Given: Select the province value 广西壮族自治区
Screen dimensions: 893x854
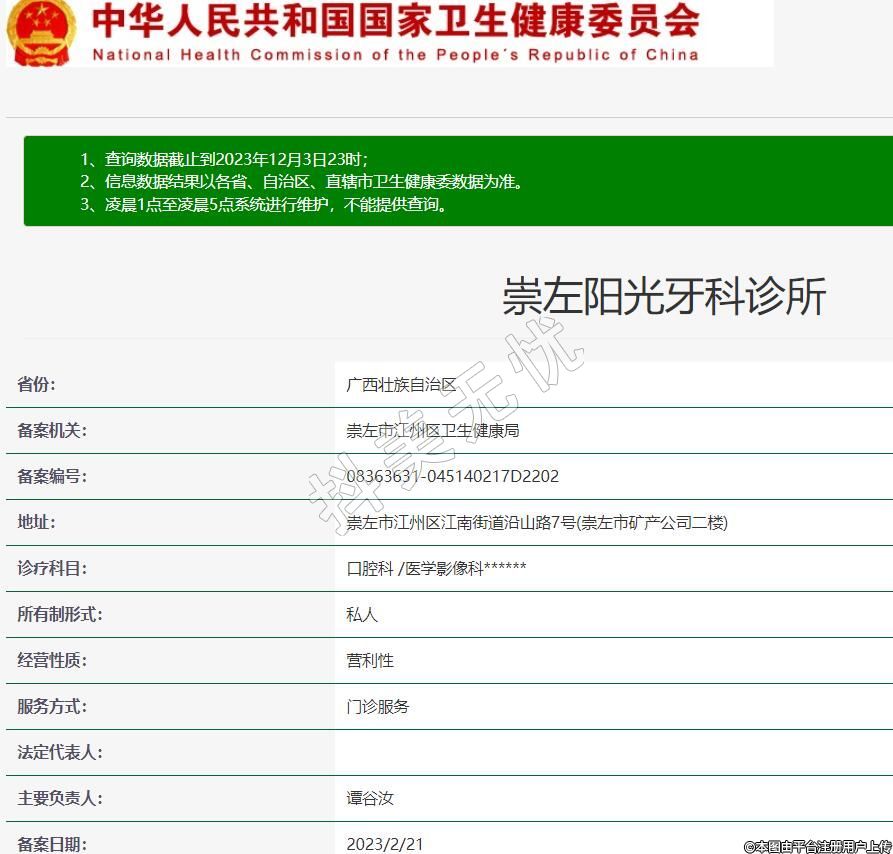Looking at the screenshot, I should point(401,385).
